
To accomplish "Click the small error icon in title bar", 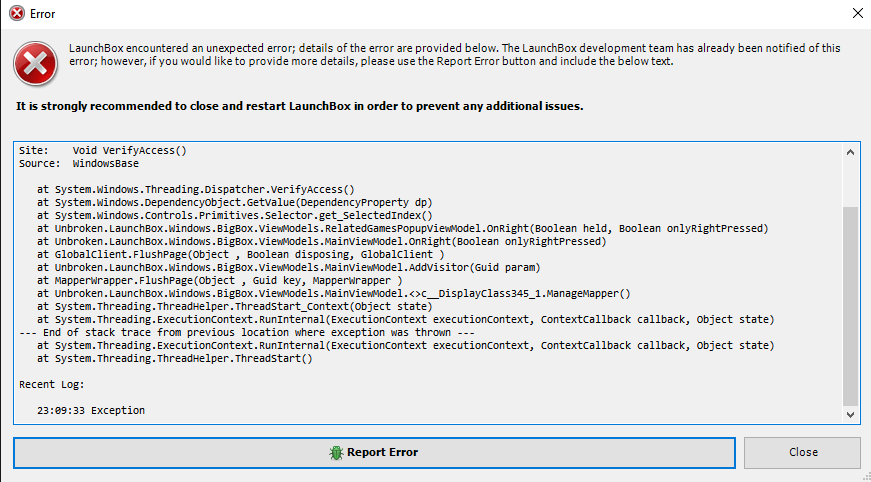I will [x=17, y=13].
